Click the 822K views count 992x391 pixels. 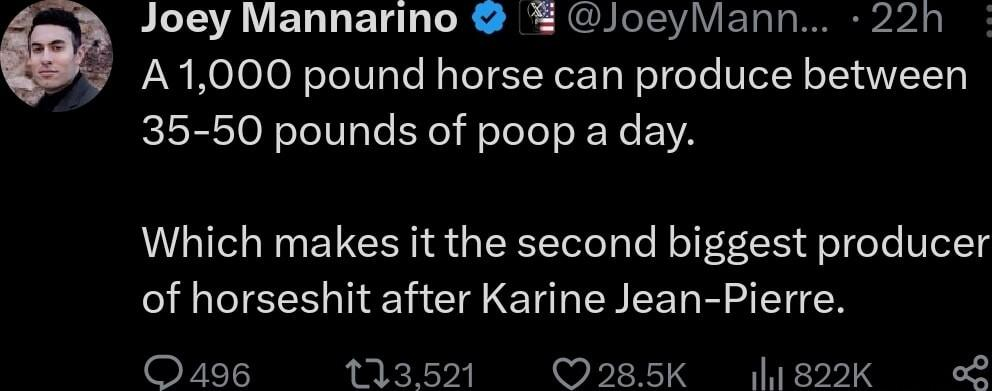click(x=833, y=376)
